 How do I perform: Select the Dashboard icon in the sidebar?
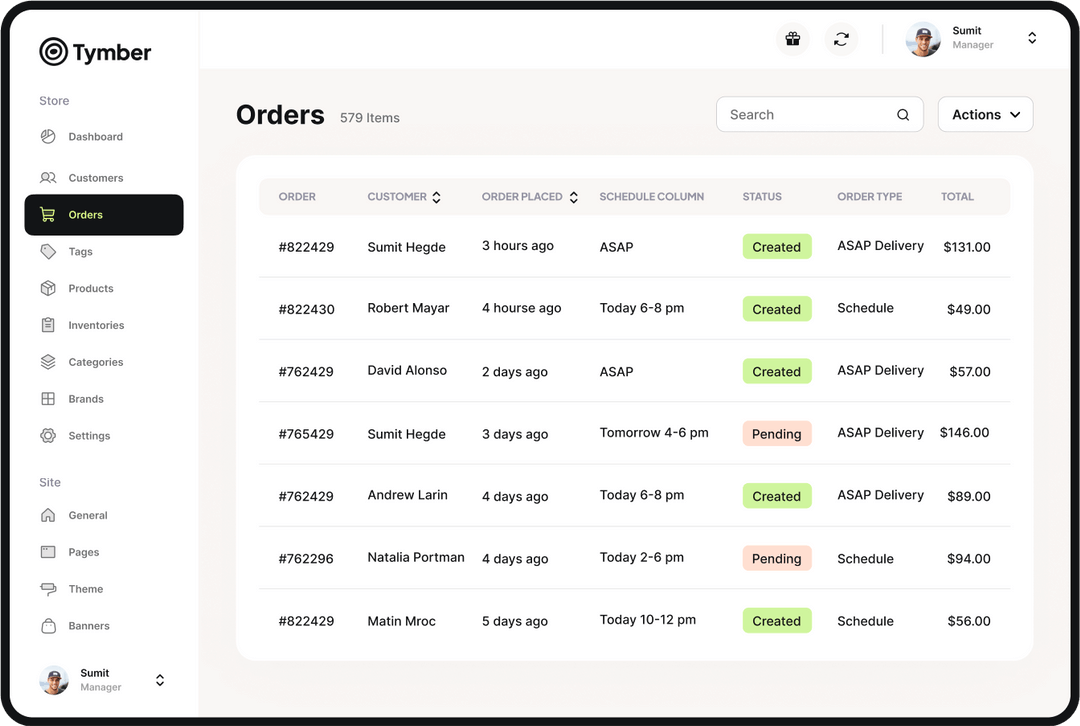pyautogui.click(x=48, y=136)
